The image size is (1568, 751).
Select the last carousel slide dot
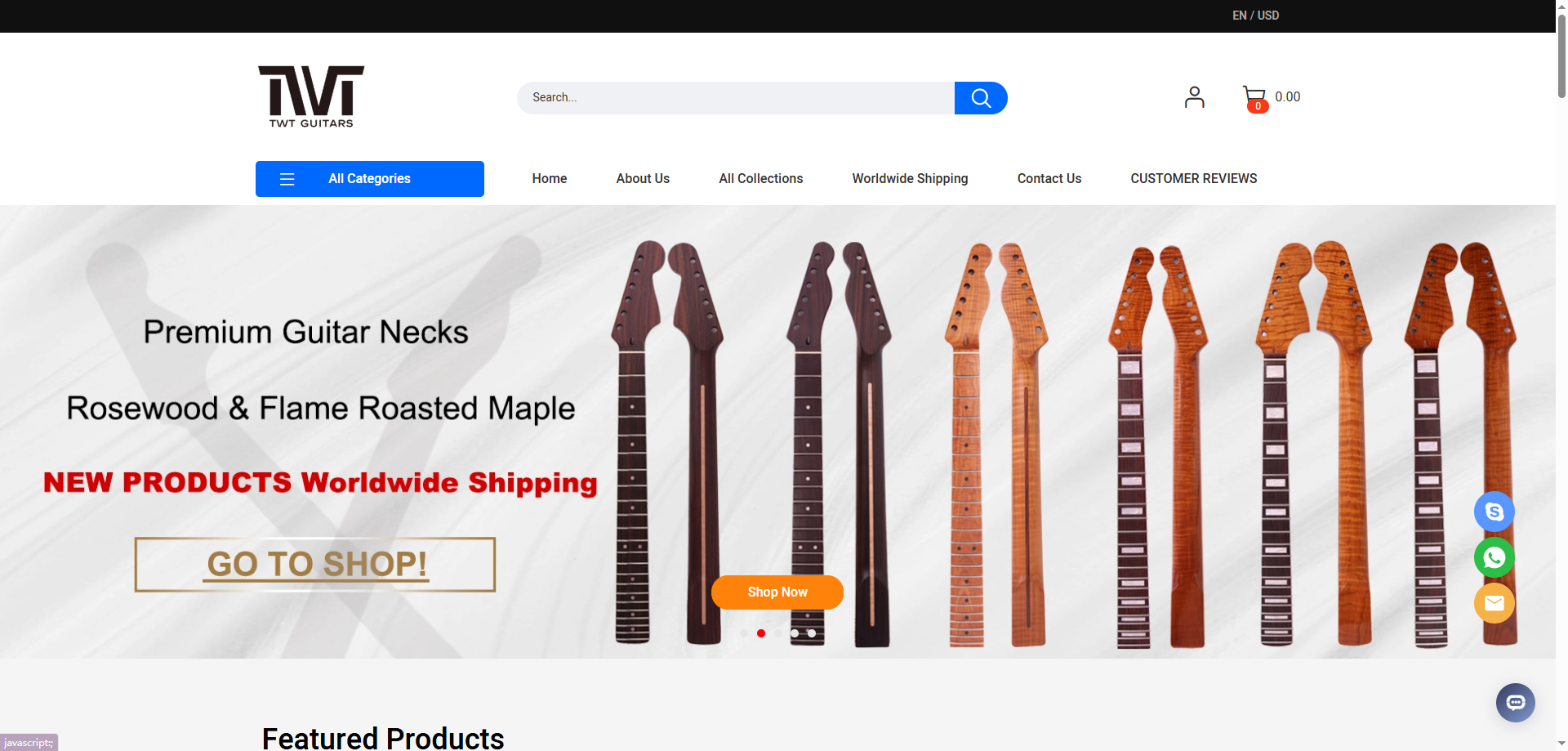click(x=812, y=633)
